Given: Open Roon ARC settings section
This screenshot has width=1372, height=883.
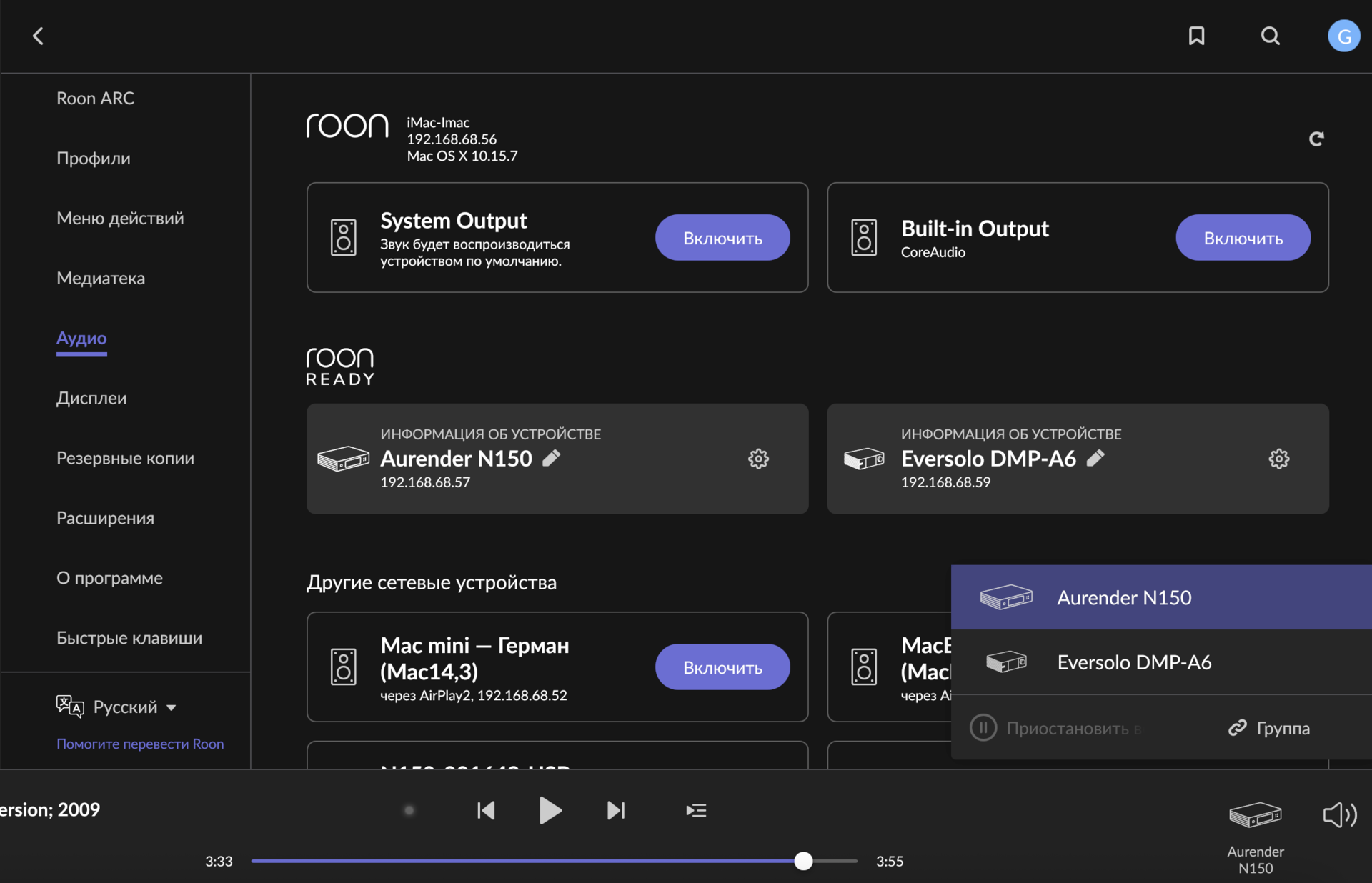Looking at the screenshot, I should 95,98.
